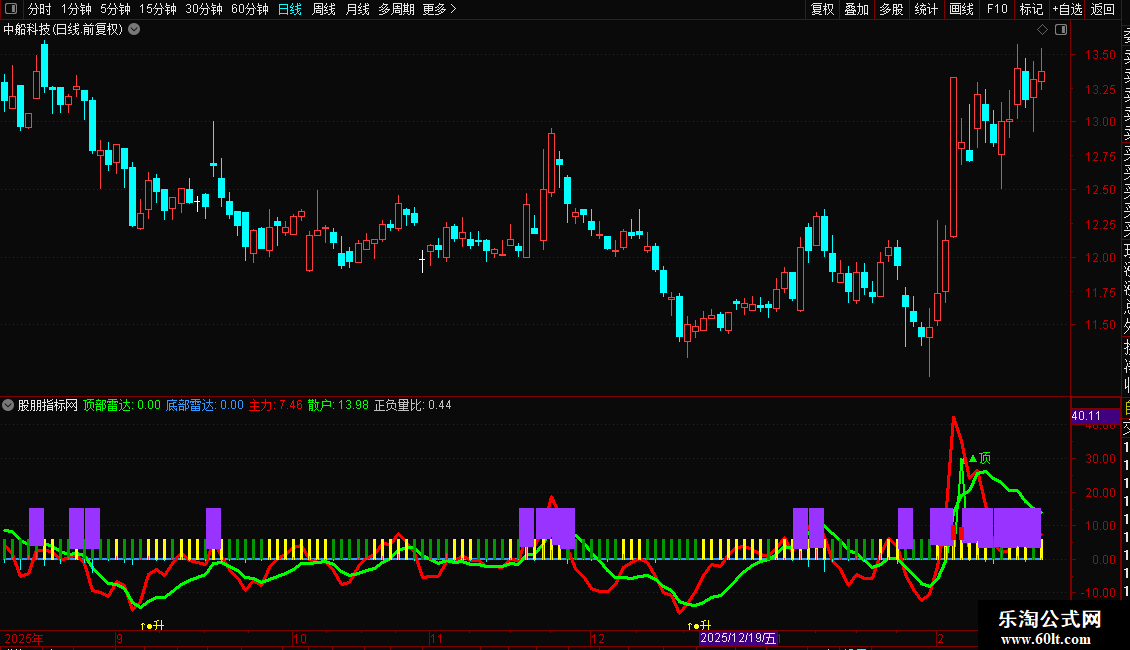Open the F10 company info
This screenshot has height=650, width=1130.
click(x=997, y=9)
